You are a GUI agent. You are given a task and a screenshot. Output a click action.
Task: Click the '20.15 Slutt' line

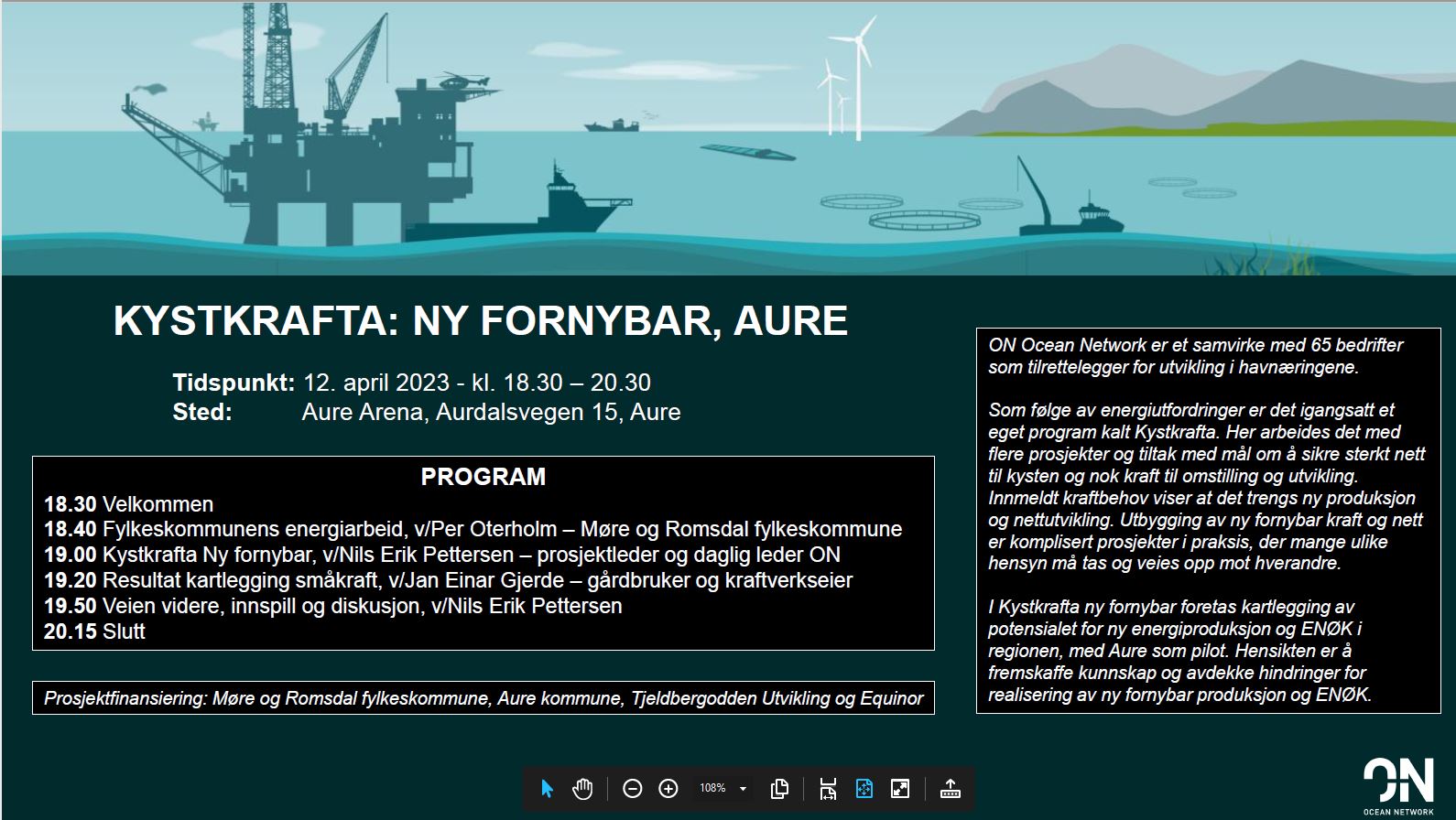point(95,631)
